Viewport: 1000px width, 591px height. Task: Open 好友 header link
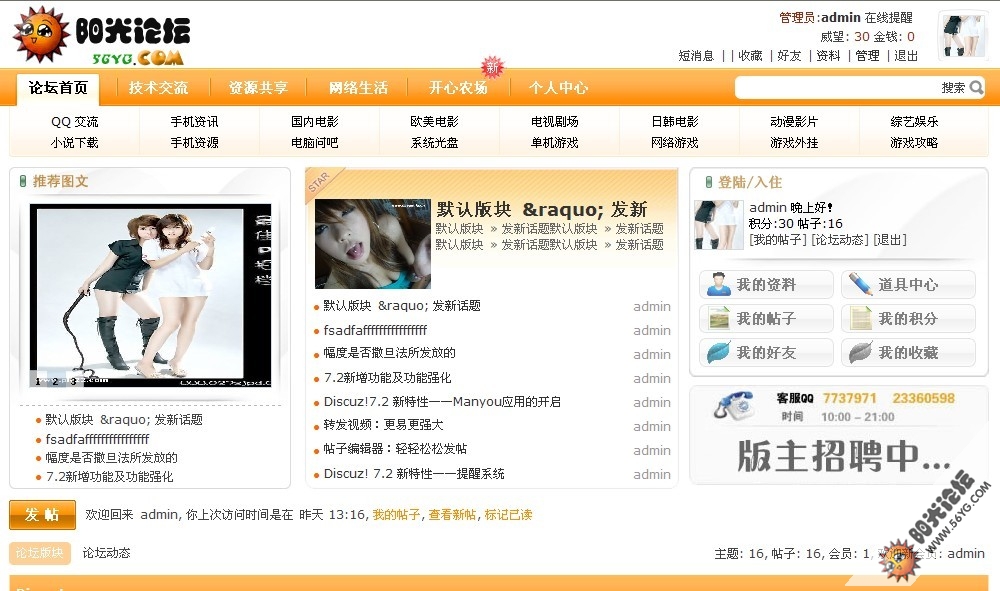[789, 56]
